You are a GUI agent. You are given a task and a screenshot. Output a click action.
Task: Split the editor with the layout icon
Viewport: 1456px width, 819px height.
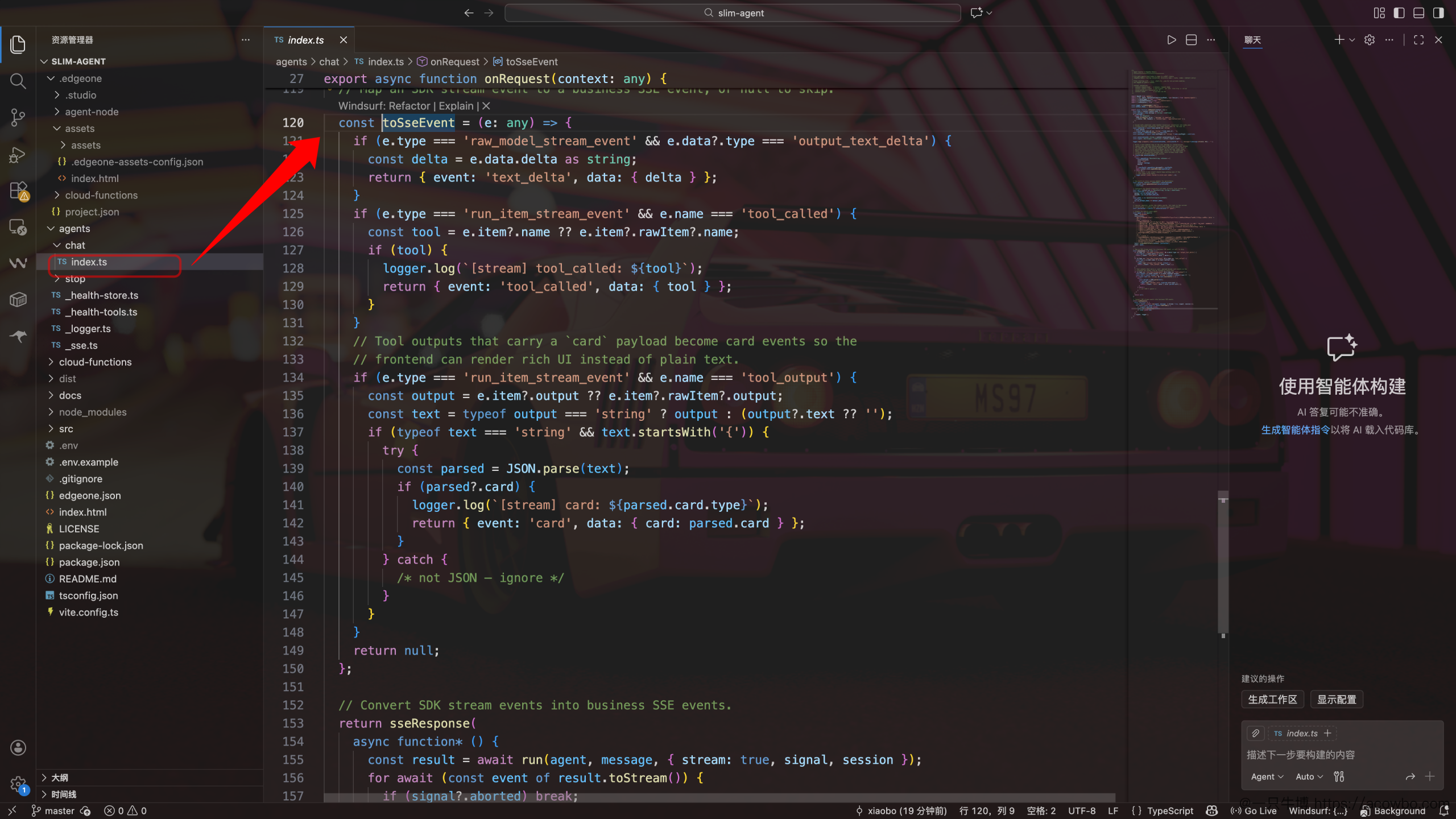(x=1191, y=40)
